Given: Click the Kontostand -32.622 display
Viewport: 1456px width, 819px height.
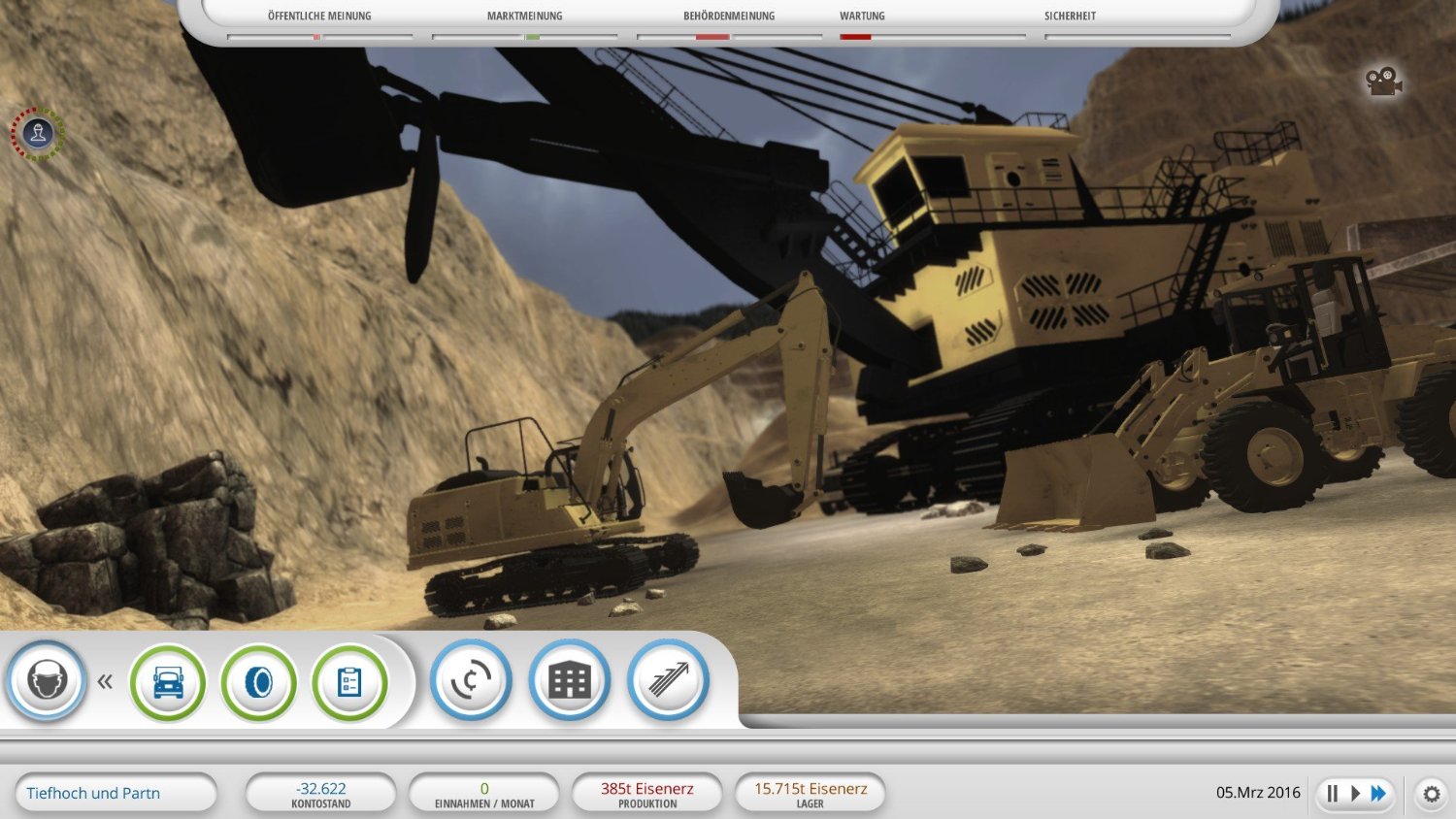Looking at the screenshot, I should [321, 793].
